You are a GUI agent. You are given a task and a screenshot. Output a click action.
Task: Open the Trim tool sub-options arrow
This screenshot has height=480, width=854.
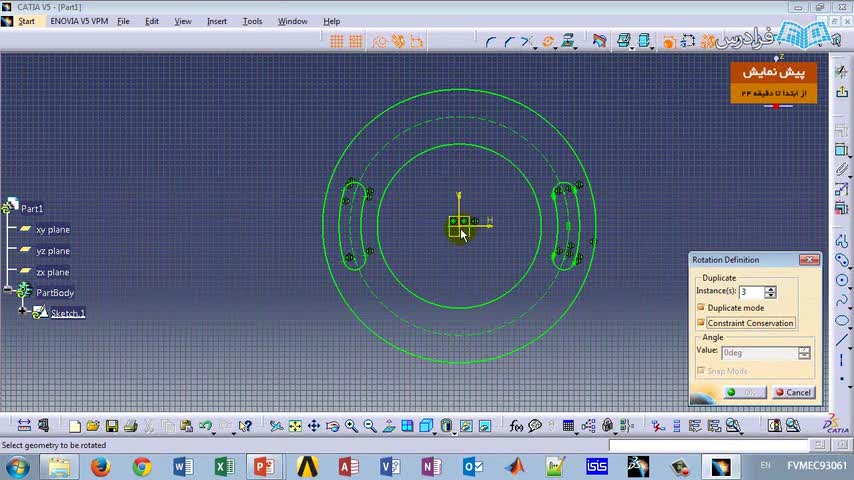coord(535,48)
